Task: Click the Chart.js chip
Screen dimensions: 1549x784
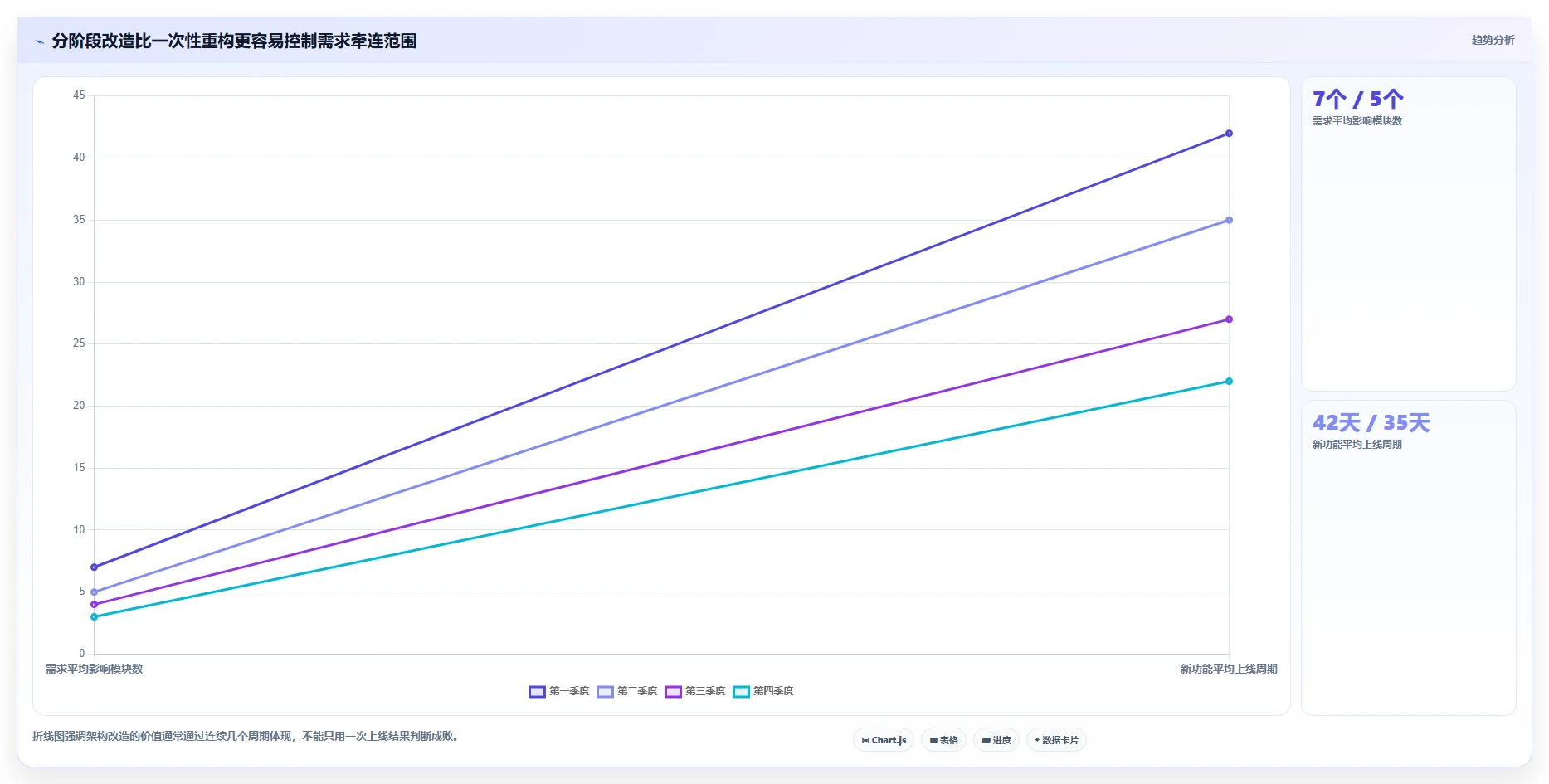Action: (884, 740)
